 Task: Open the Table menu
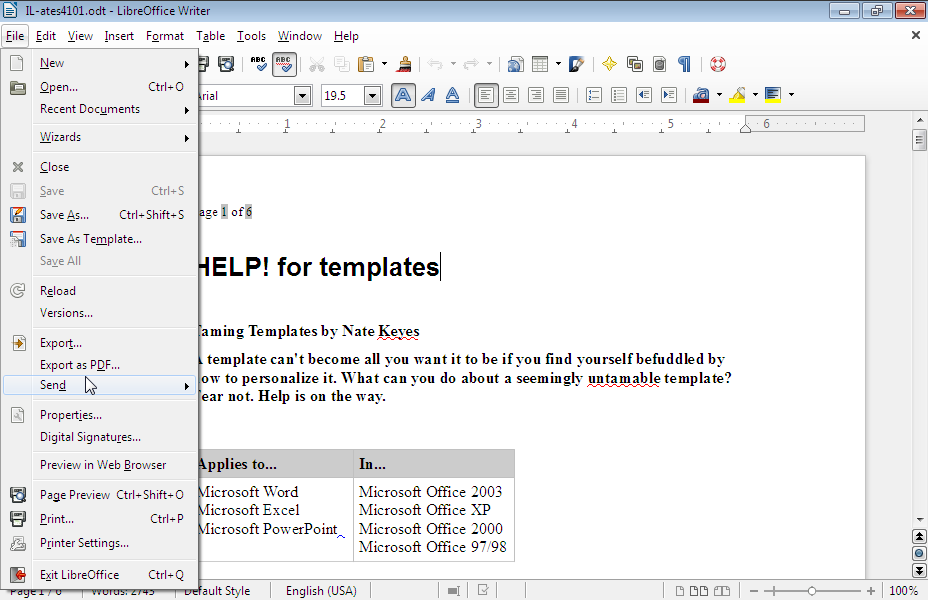pos(211,36)
